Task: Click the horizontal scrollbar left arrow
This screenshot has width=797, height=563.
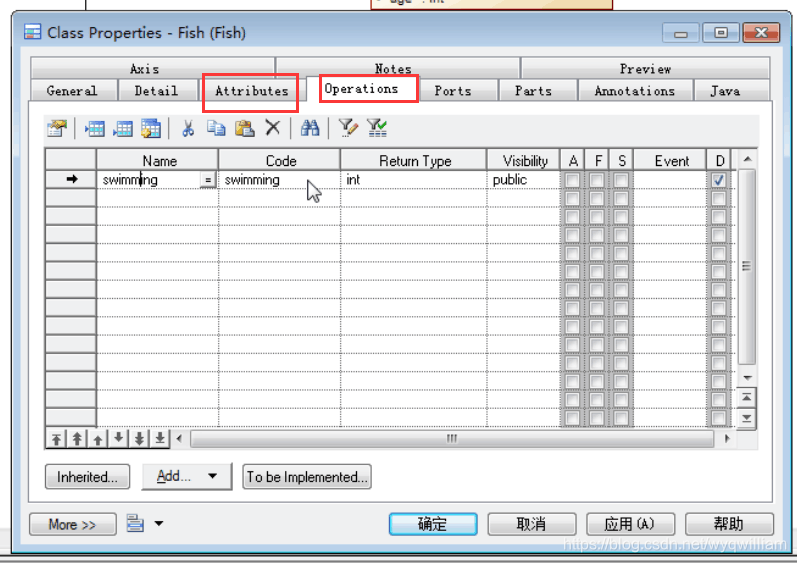Action: point(179,439)
